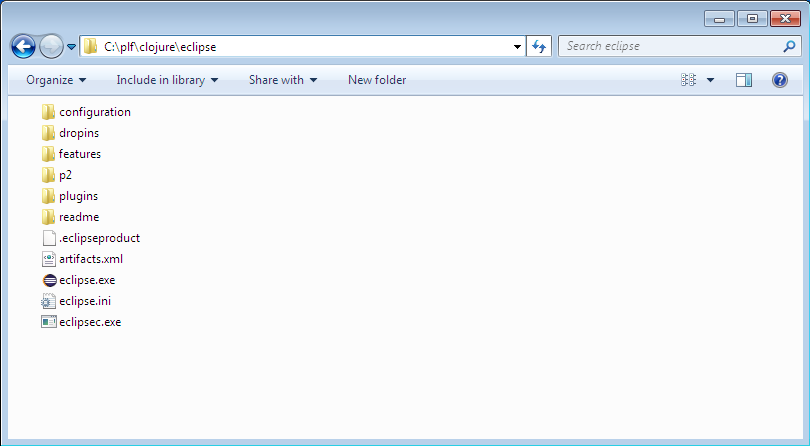Expand the address bar history dropdown
Viewport: 810px width, 446px height.
pos(517,47)
